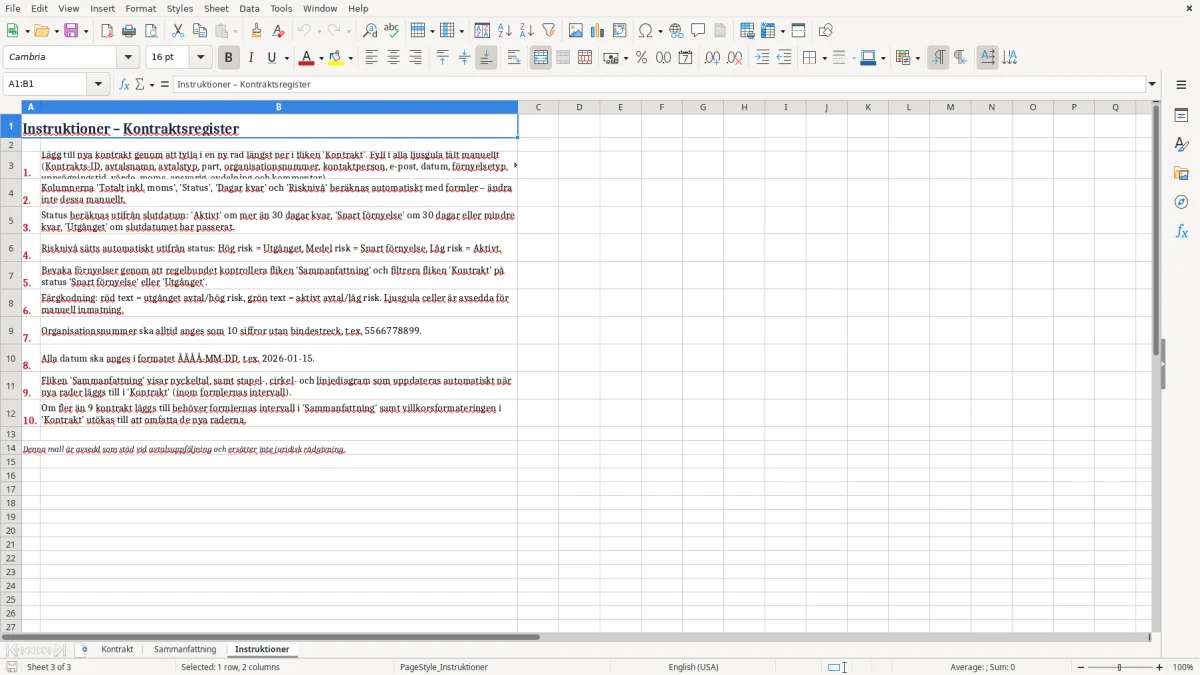
Task: Open the Sheet menu
Action: click(216, 8)
